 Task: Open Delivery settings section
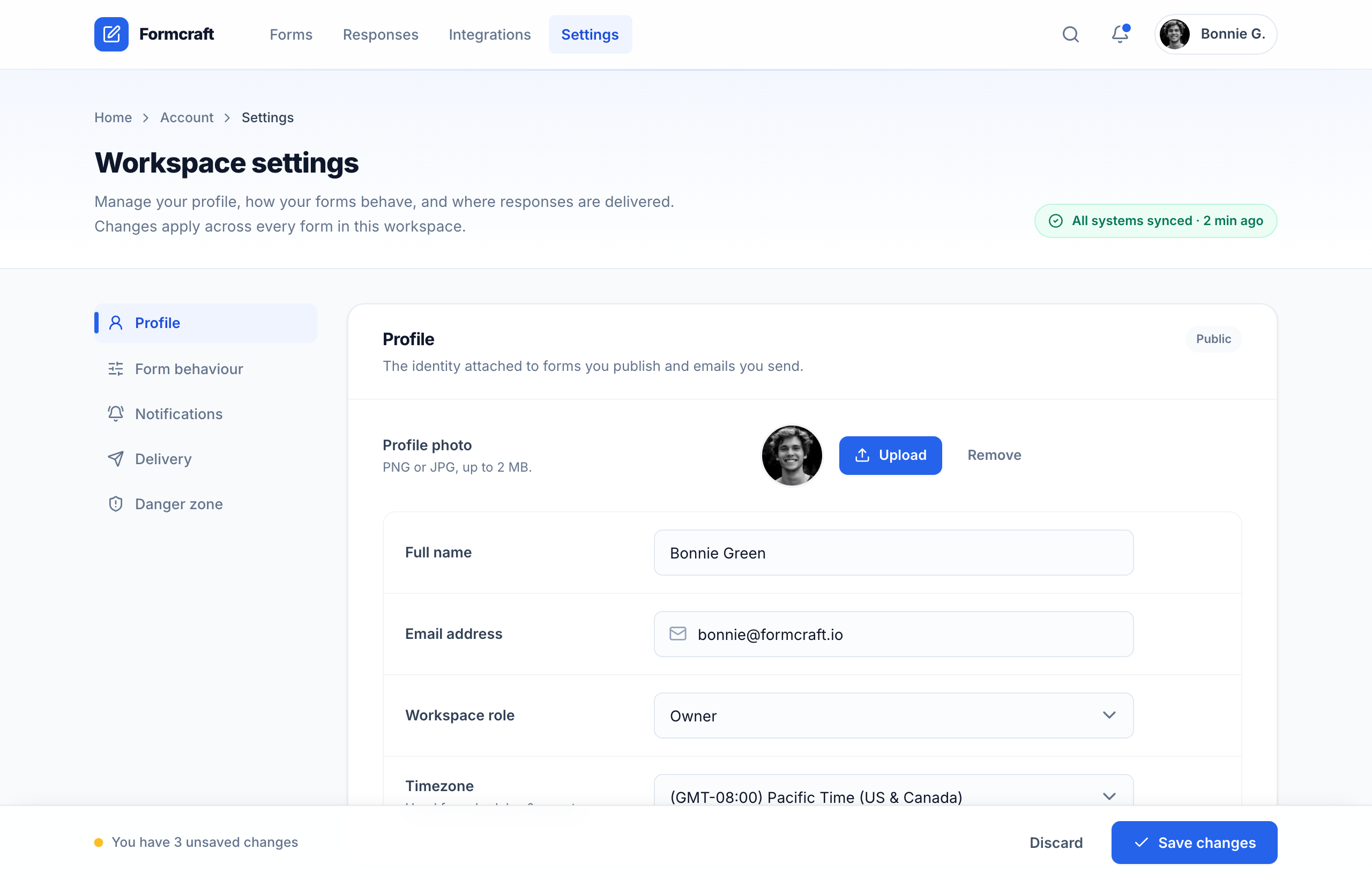[x=205, y=459]
